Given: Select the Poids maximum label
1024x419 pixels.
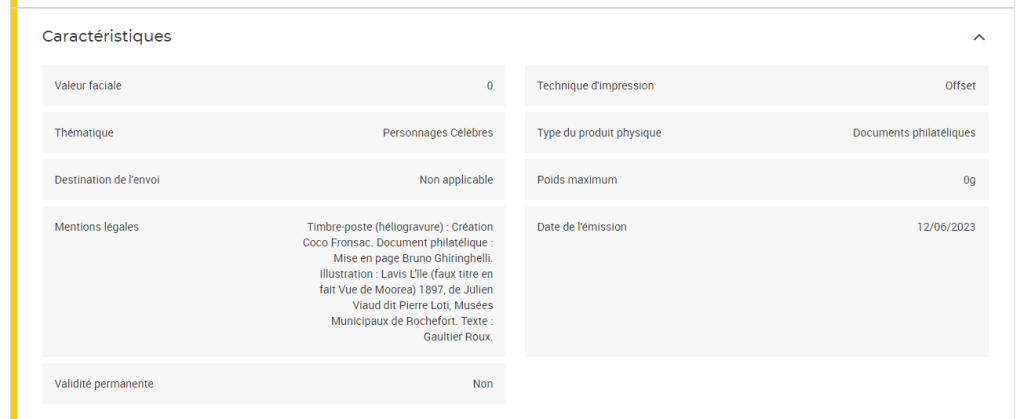Looking at the screenshot, I should (x=577, y=180).
